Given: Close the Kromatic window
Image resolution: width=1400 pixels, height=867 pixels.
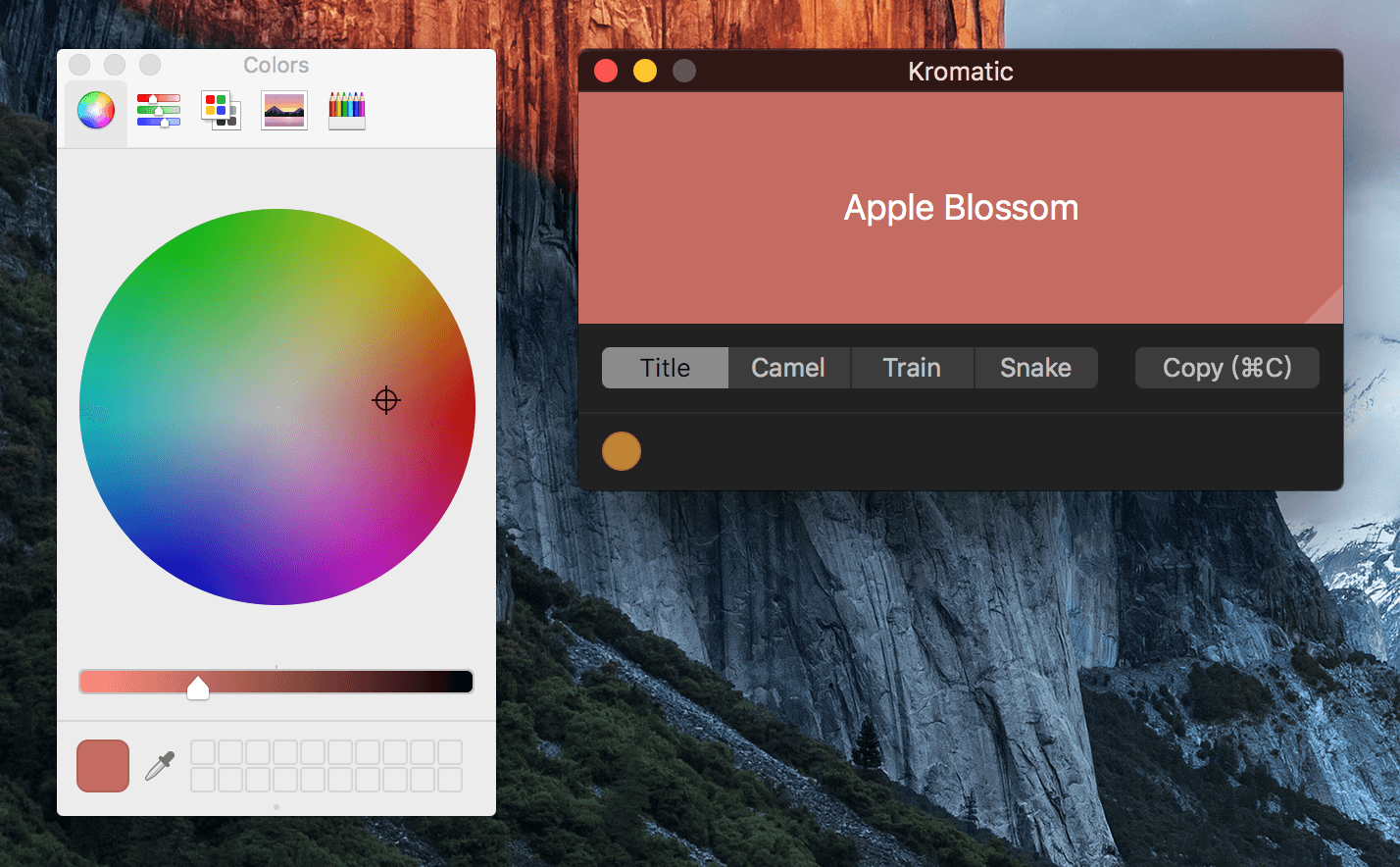Looking at the screenshot, I should point(606,71).
